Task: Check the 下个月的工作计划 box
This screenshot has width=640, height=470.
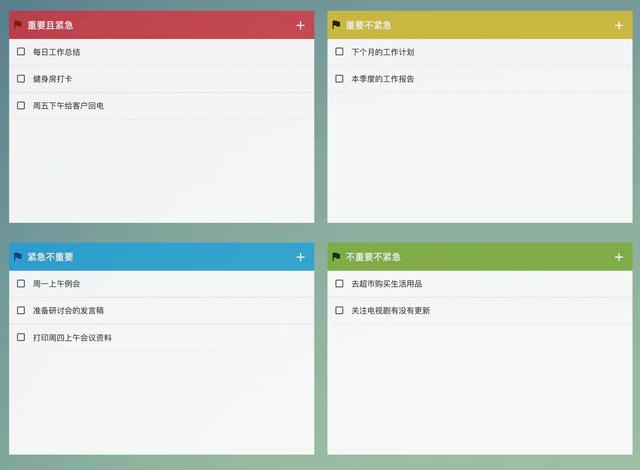Action: click(339, 51)
